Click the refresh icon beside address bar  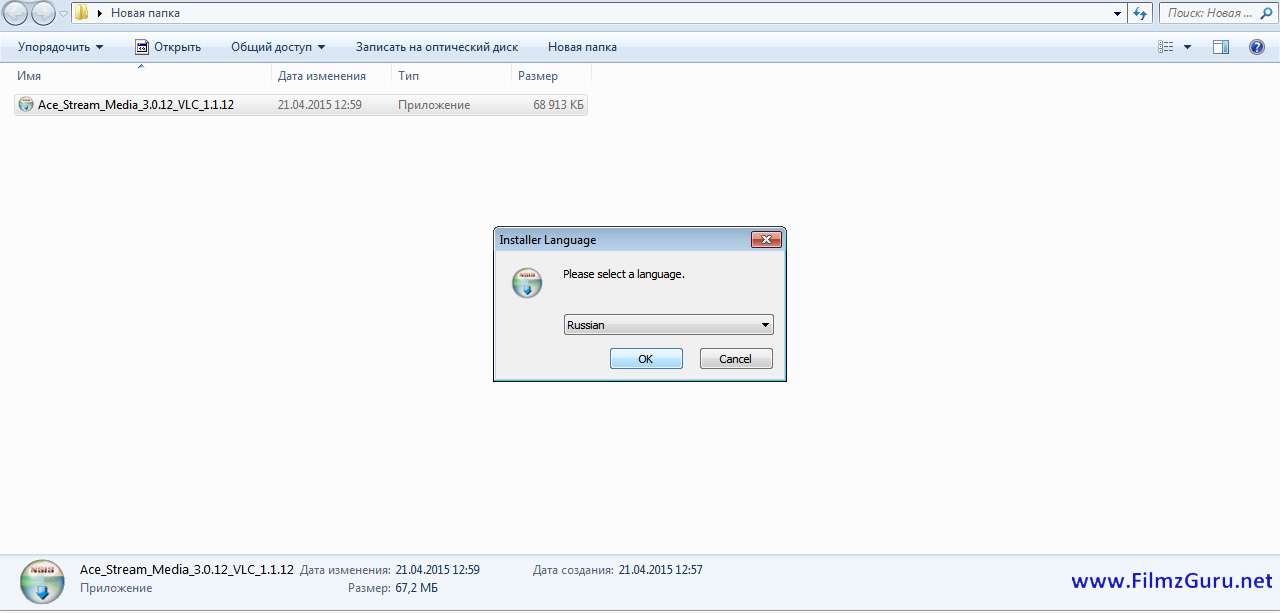pyautogui.click(x=1140, y=13)
